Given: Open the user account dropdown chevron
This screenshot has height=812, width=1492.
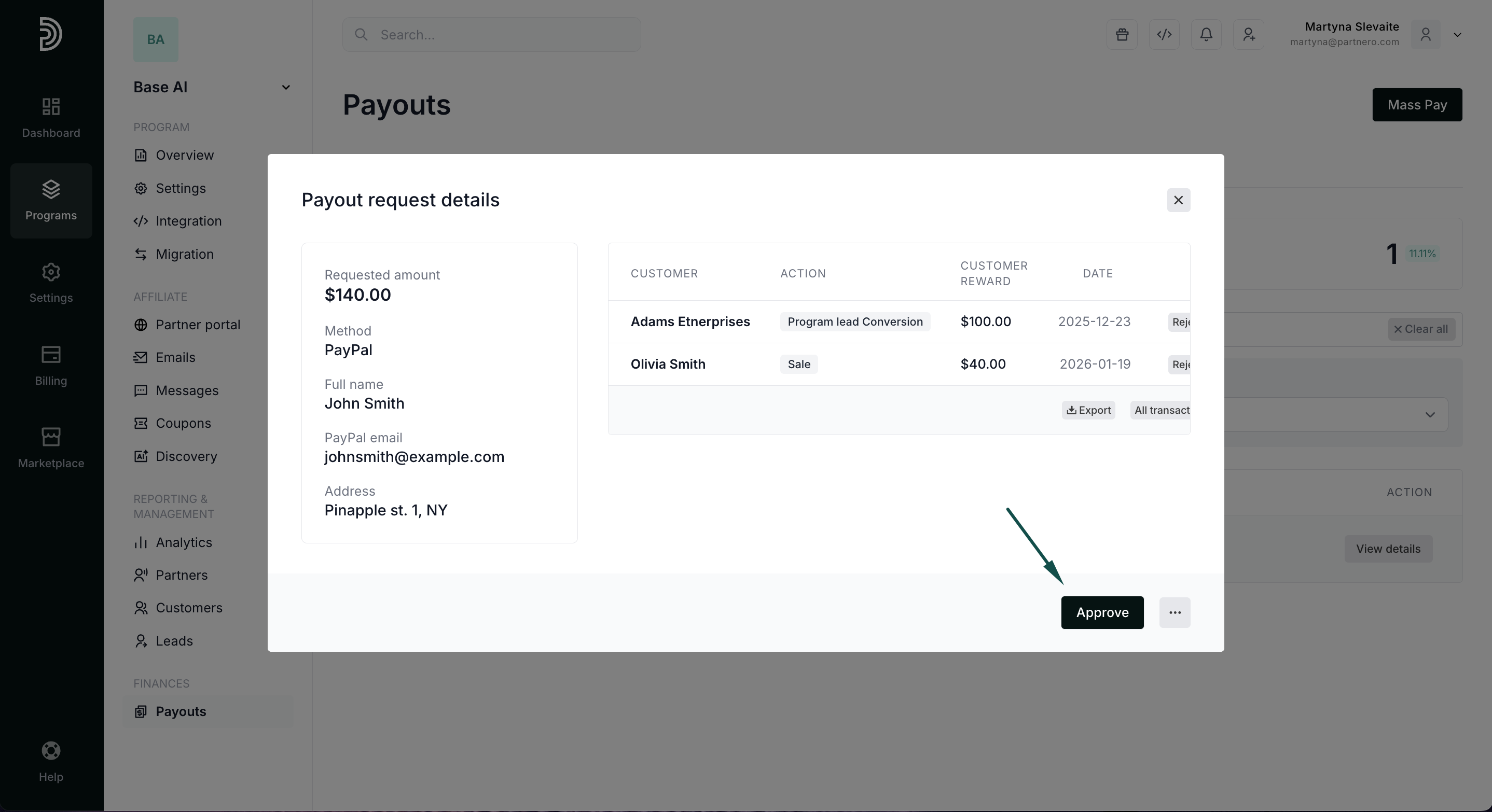Looking at the screenshot, I should tap(1457, 35).
